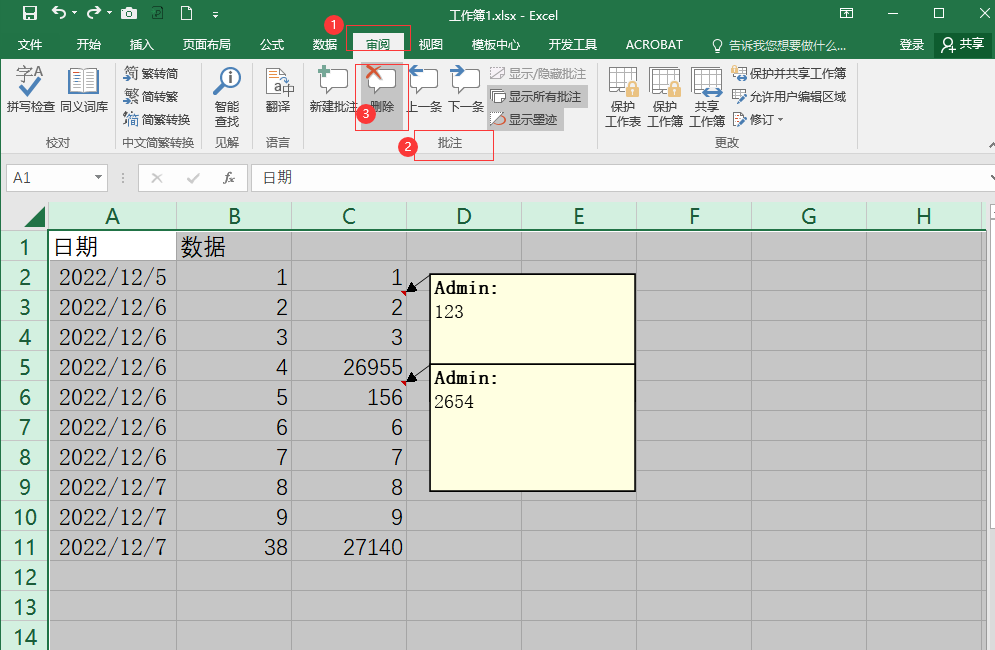Viewport: 995px width, 650px height.
Task: Create a new blank document icon
Action: [x=187, y=13]
